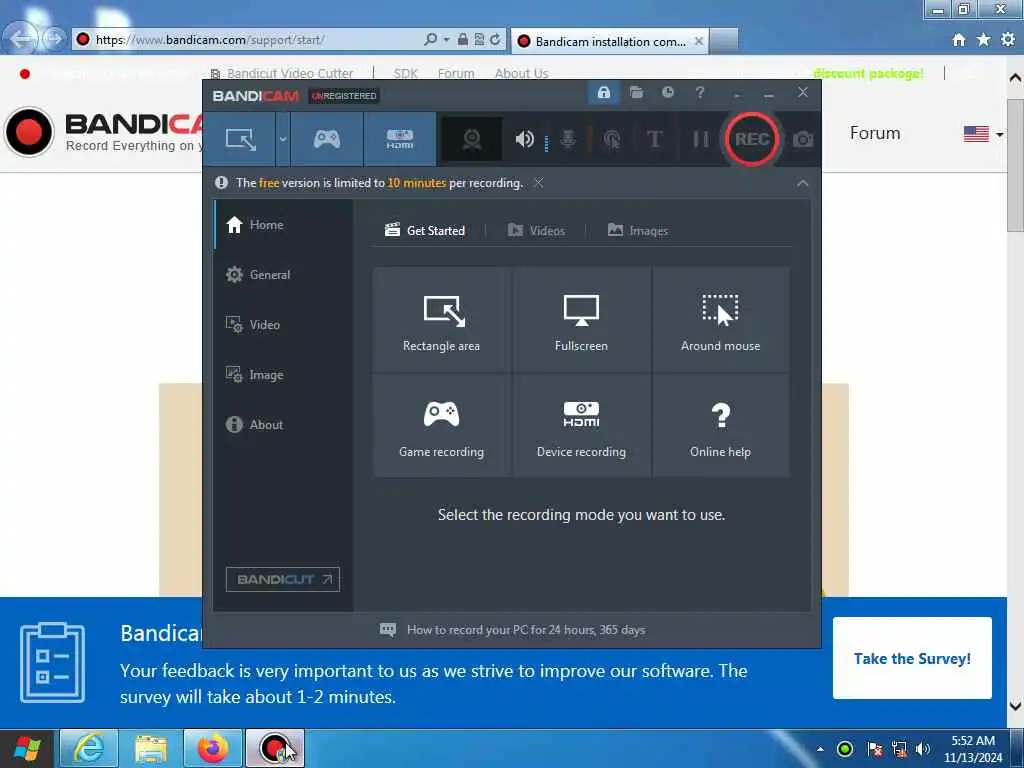Screen dimensions: 1024x768
Task: Open the Home section in sidebar
Action: pyautogui.click(x=282, y=225)
